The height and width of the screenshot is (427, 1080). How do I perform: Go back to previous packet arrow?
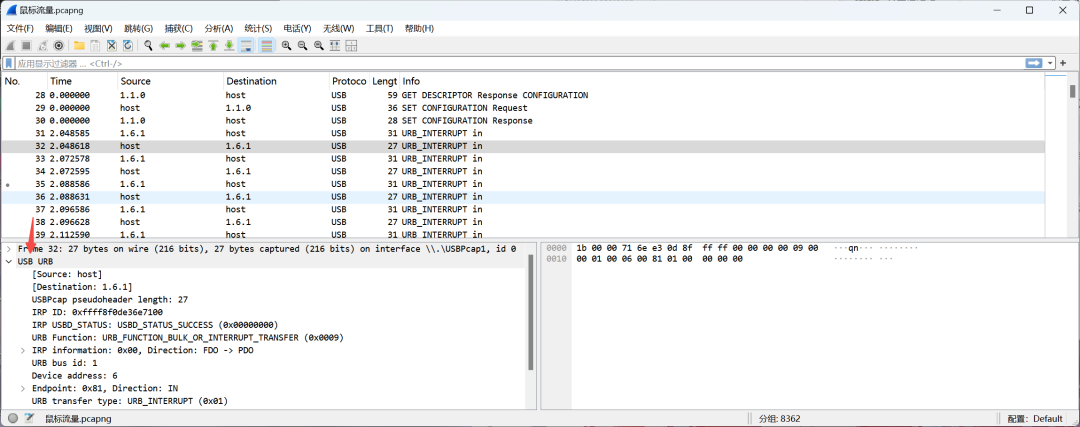coord(165,45)
